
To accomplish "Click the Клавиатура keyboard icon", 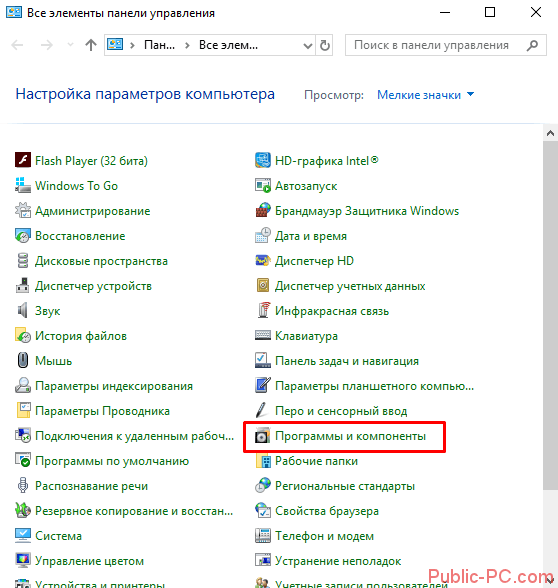I will click(263, 336).
